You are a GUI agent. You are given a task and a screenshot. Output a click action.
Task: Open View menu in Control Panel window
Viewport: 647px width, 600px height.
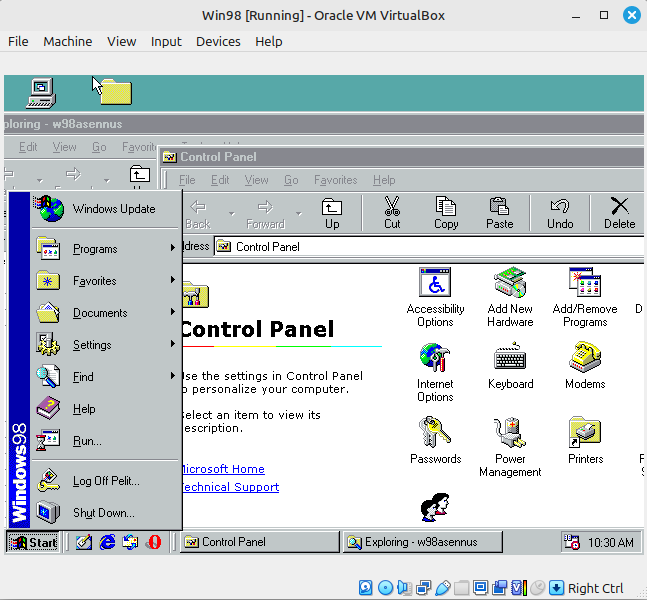(x=256, y=180)
